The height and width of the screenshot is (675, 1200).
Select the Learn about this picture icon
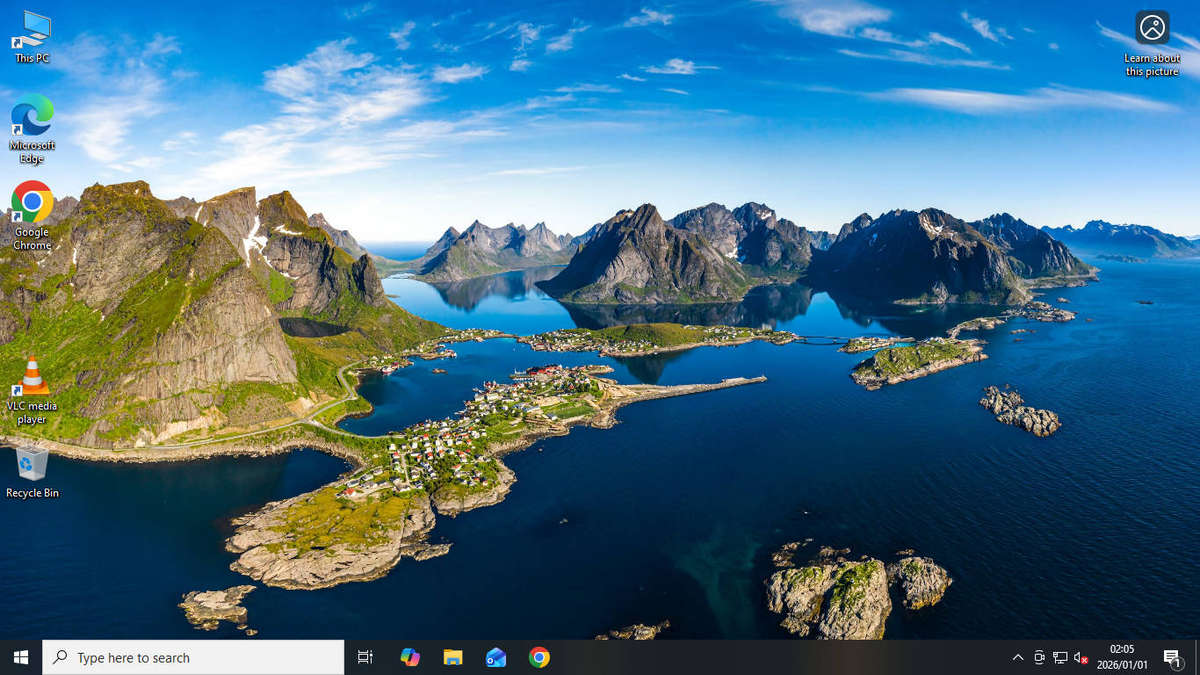(x=1151, y=30)
